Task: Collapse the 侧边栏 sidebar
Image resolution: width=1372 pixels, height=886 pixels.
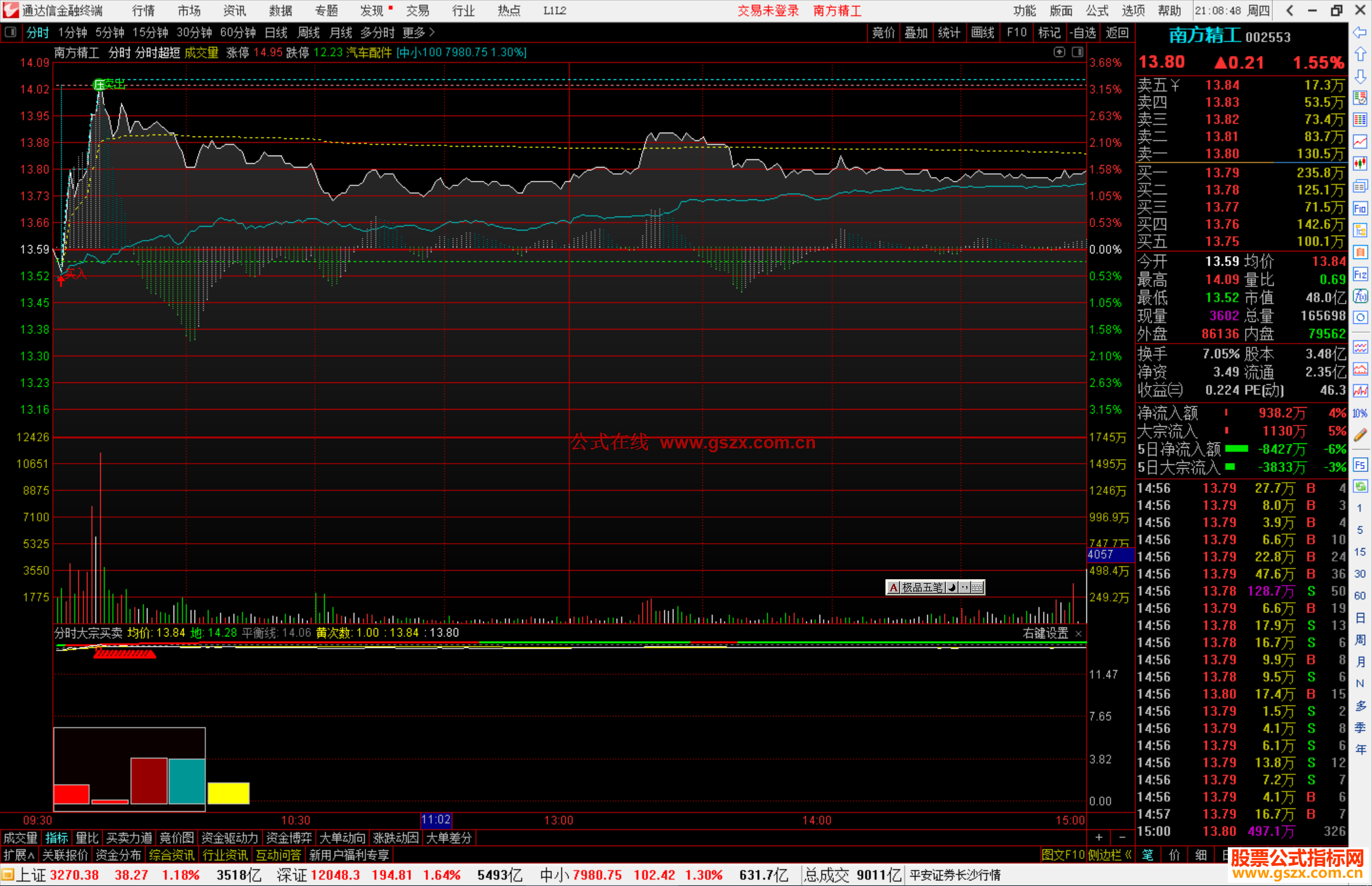Action: point(1110,855)
